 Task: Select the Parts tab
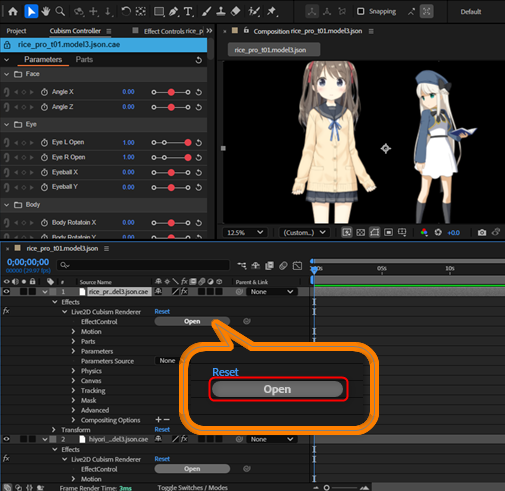click(84, 60)
